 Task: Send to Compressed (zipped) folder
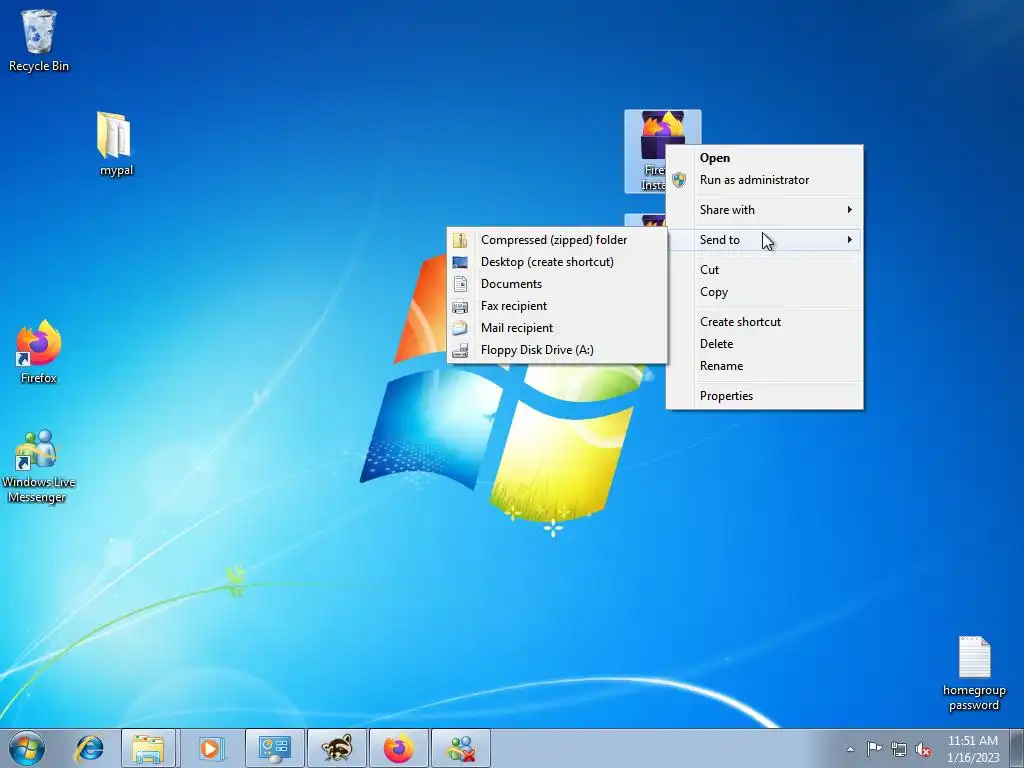tap(557, 240)
